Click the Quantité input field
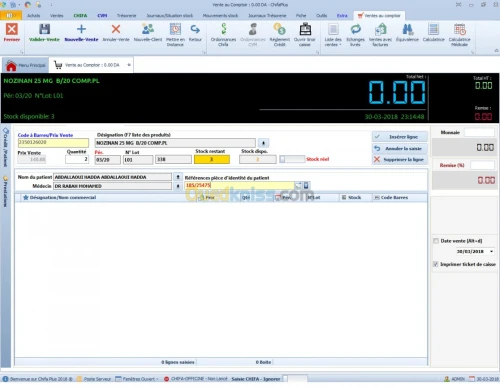This screenshot has height=388, width=500. (77, 159)
